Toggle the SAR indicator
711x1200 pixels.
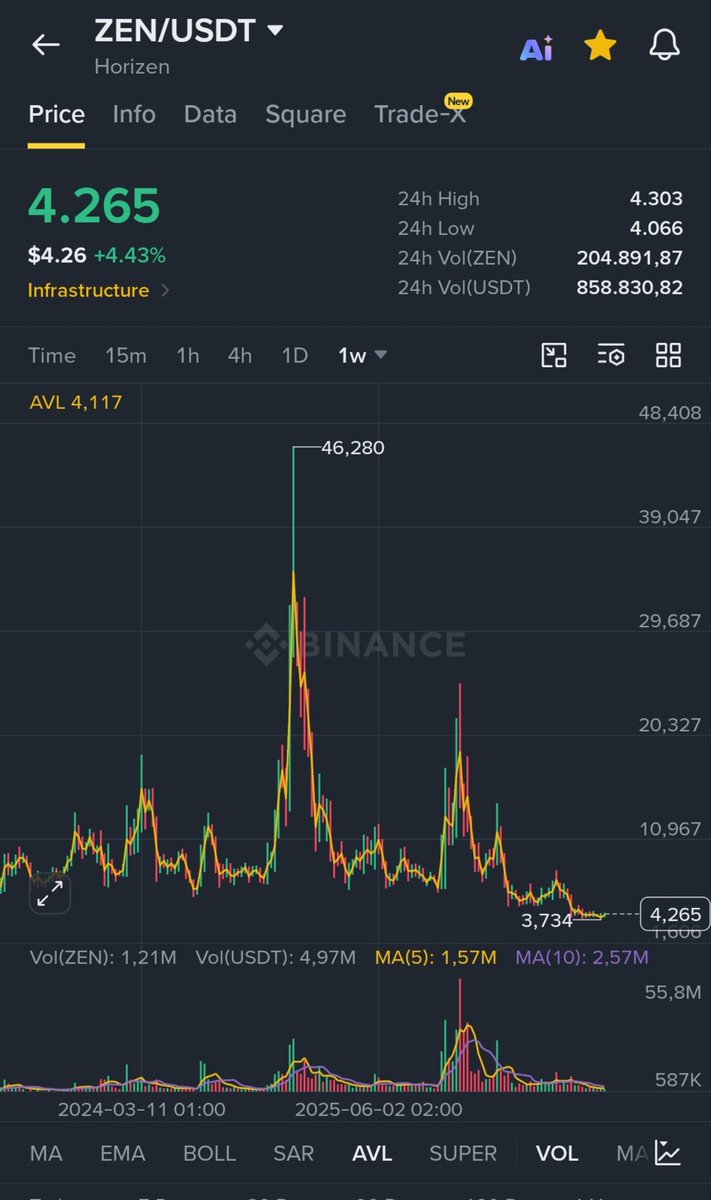point(294,1154)
